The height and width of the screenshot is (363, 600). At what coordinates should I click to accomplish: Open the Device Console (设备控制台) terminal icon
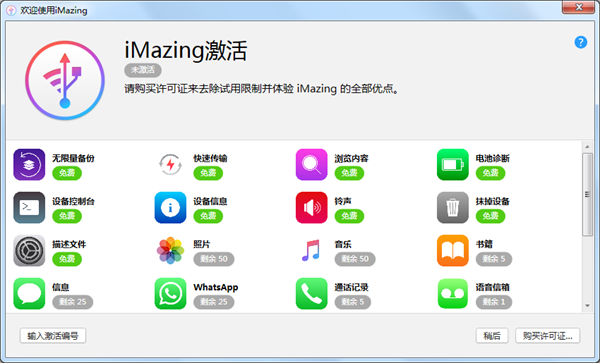(x=29, y=208)
